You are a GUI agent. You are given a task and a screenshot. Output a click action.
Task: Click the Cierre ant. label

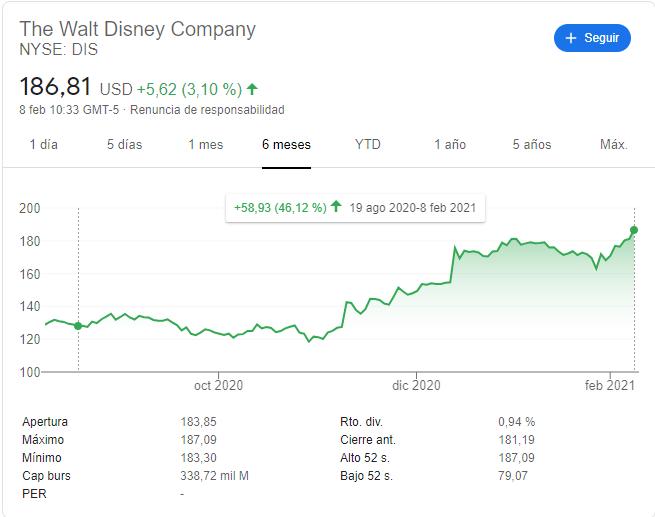coord(368,440)
